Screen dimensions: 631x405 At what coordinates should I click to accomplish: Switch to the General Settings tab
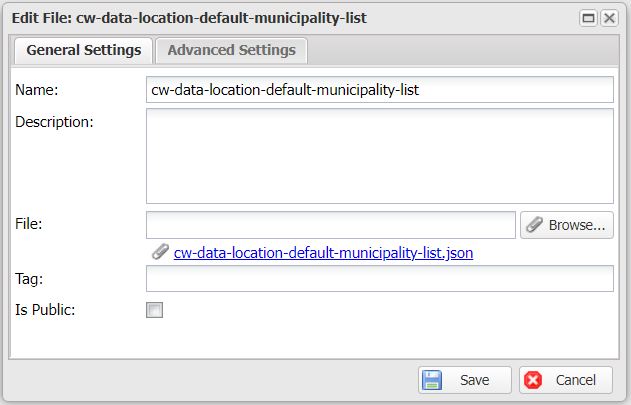pyautogui.click(x=83, y=50)
